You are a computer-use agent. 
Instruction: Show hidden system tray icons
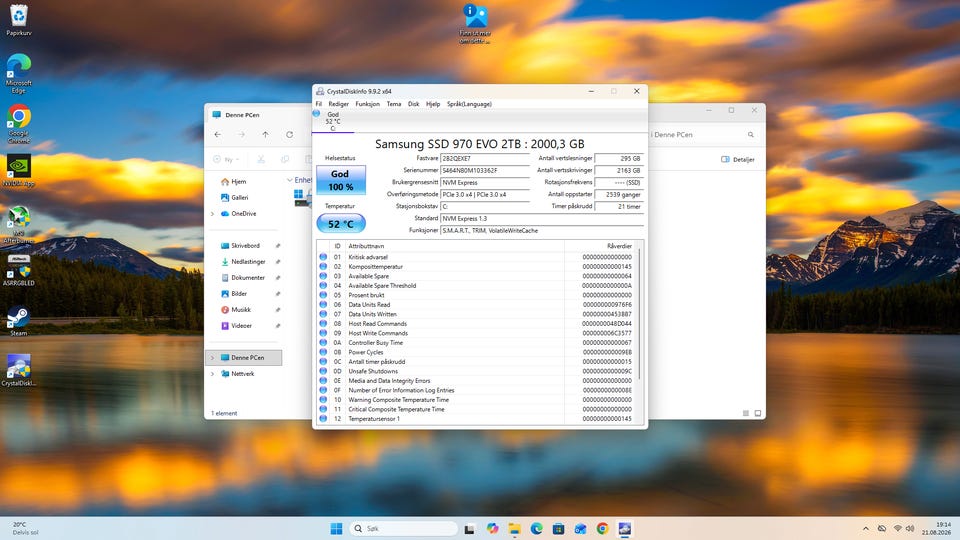(866, 529)
